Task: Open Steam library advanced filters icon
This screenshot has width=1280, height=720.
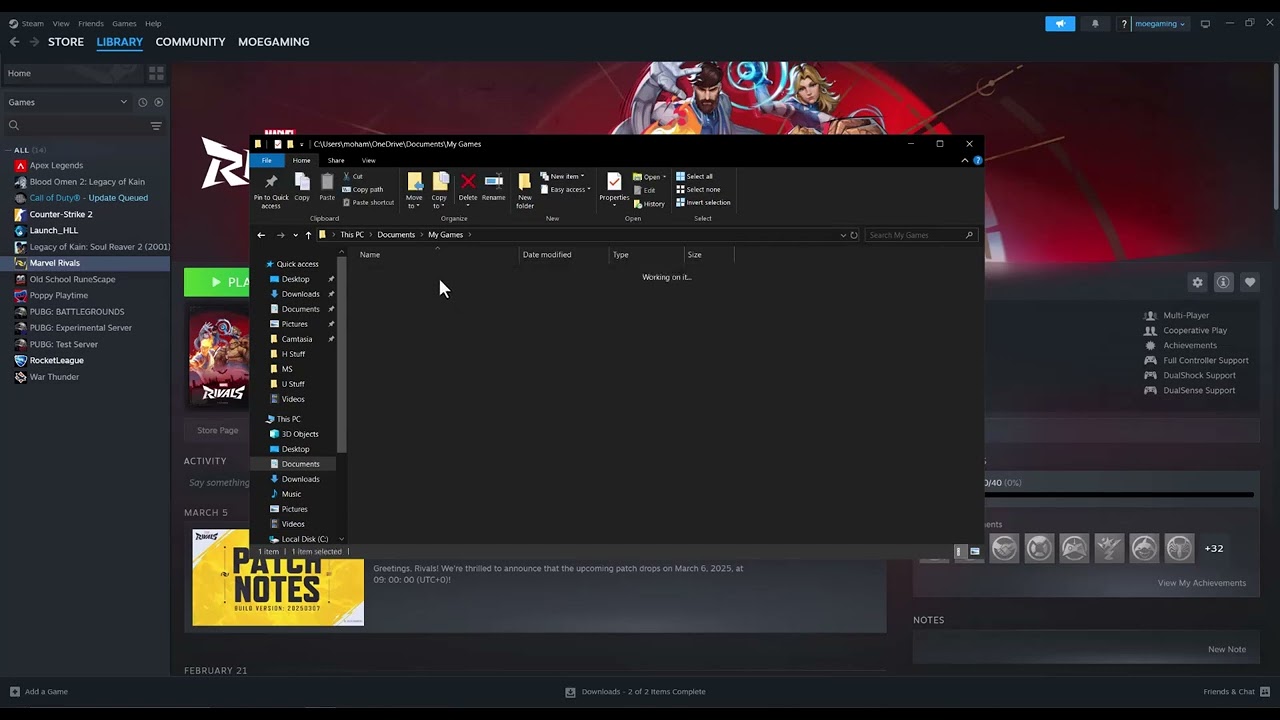Action: [156, 125]
